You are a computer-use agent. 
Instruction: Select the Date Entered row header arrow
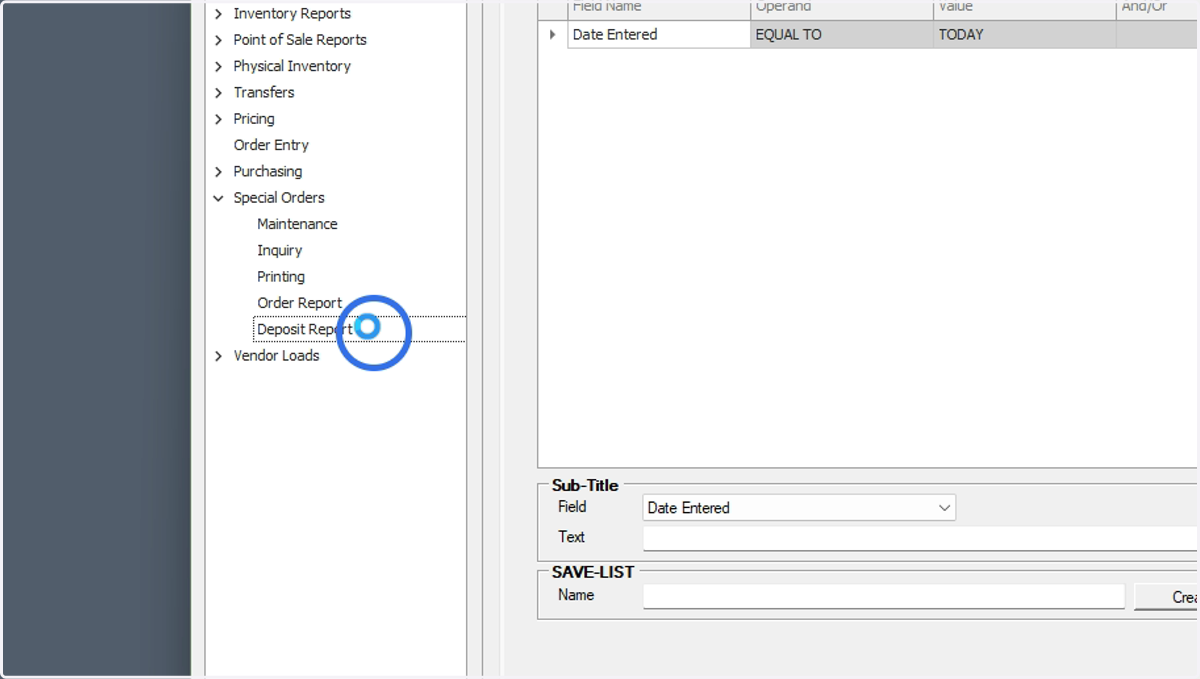point(553,34)
